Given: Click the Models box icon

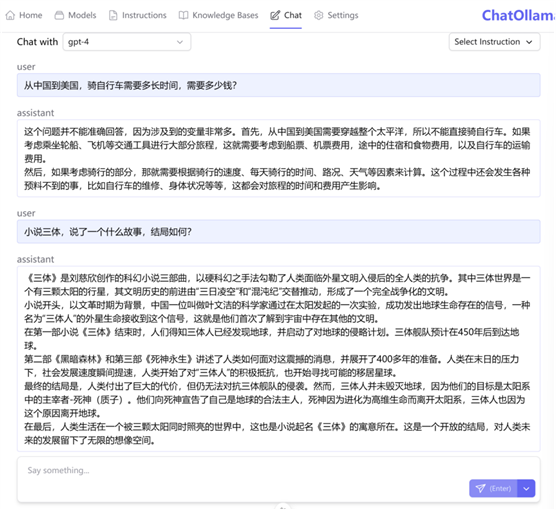Looking at the screenshot, I should pos(59,15).
